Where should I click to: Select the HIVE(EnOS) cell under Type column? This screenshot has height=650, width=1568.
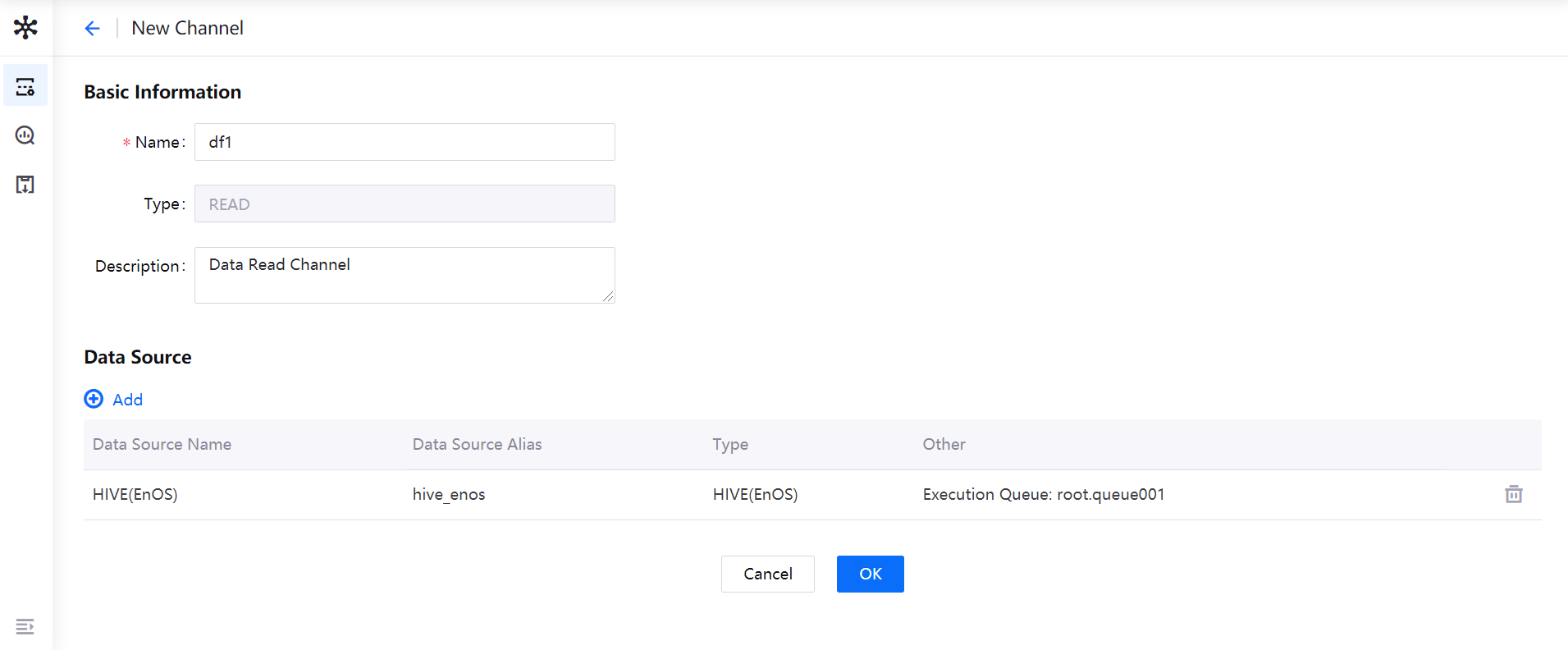pos(755,494)
